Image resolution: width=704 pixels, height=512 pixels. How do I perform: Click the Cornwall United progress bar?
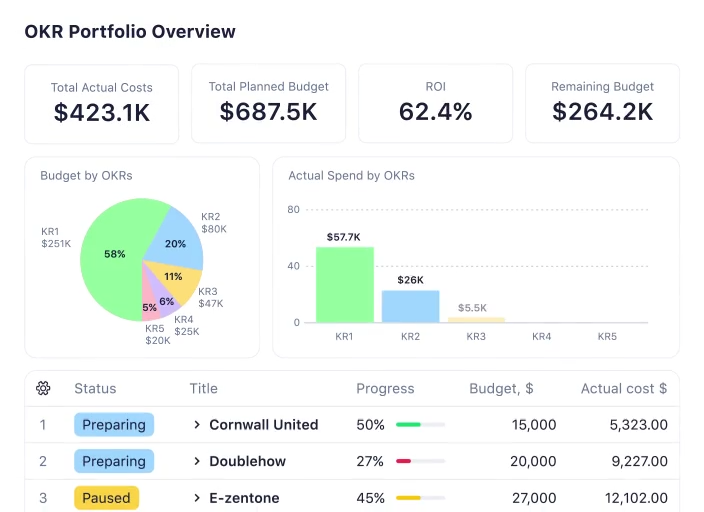[420, 425]
